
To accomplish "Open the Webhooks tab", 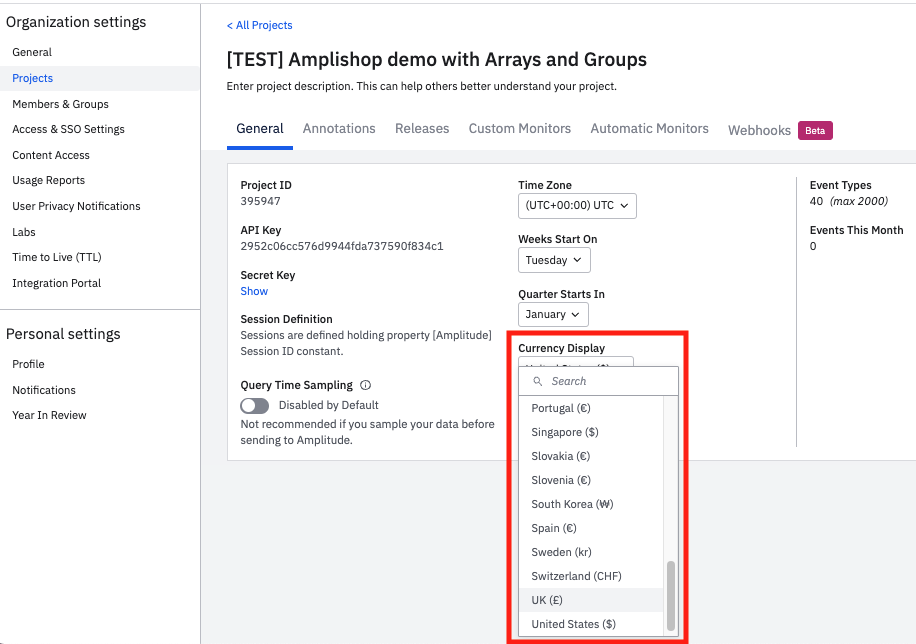I will (x=759, y=130).
